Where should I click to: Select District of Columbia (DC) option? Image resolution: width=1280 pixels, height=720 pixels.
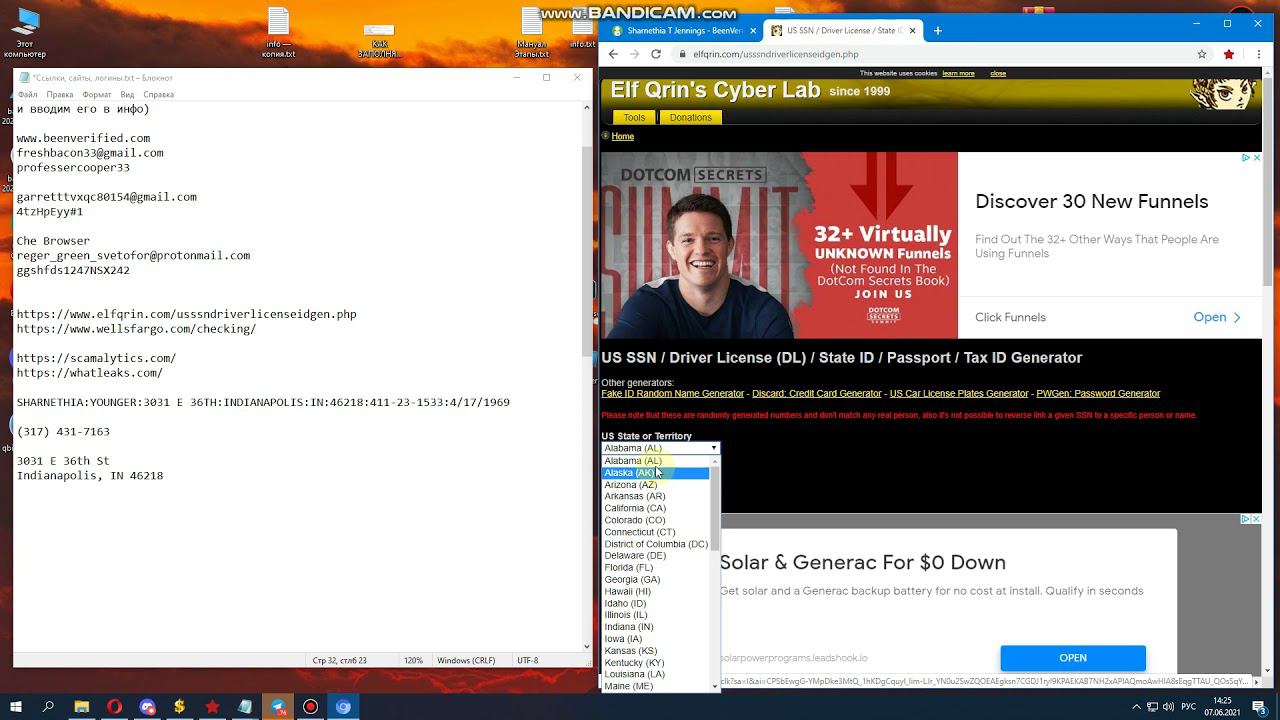(655, 544)
